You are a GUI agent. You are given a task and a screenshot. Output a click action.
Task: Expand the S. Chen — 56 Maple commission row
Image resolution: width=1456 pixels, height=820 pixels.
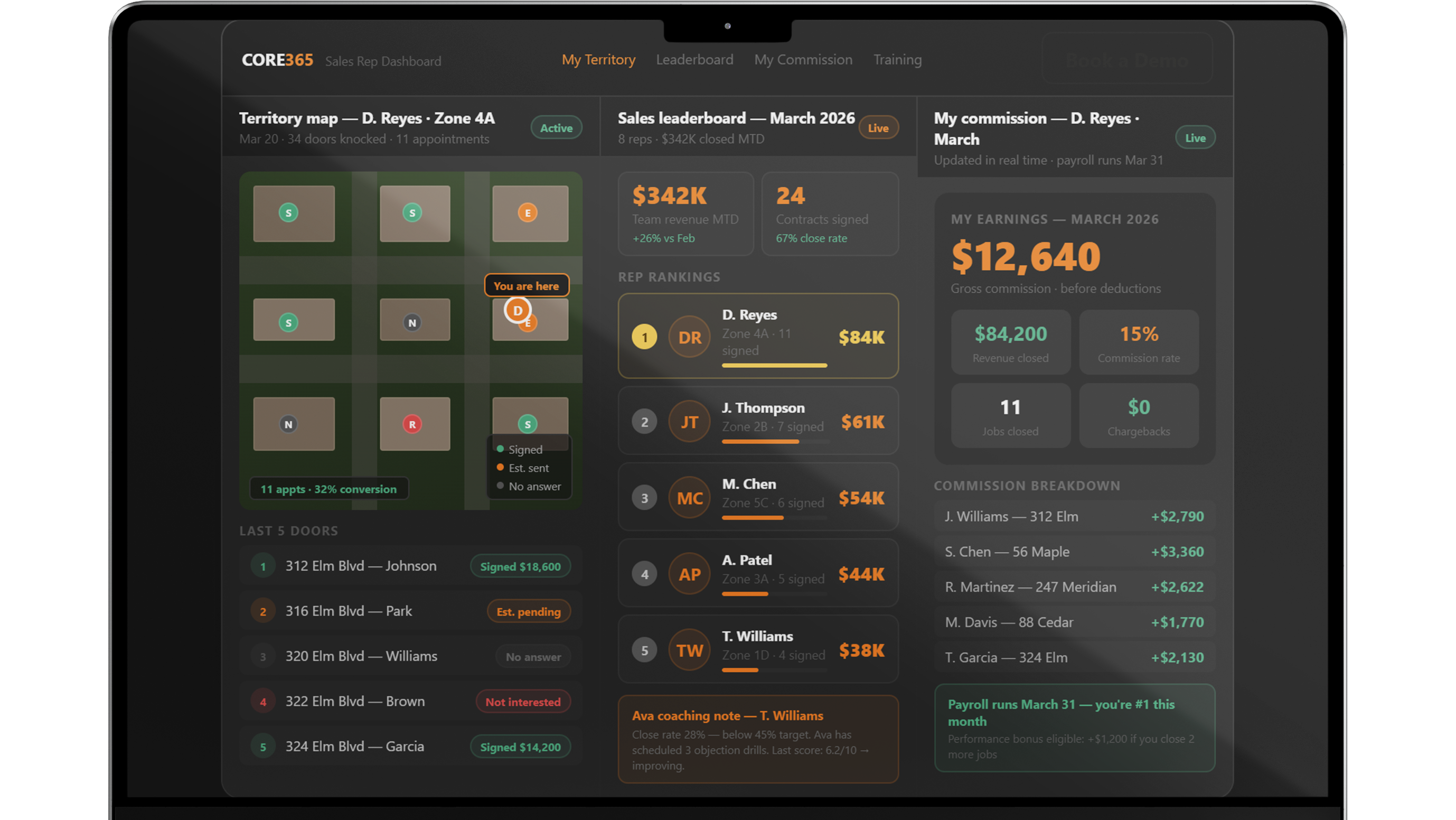click(x=1074, y=552)
